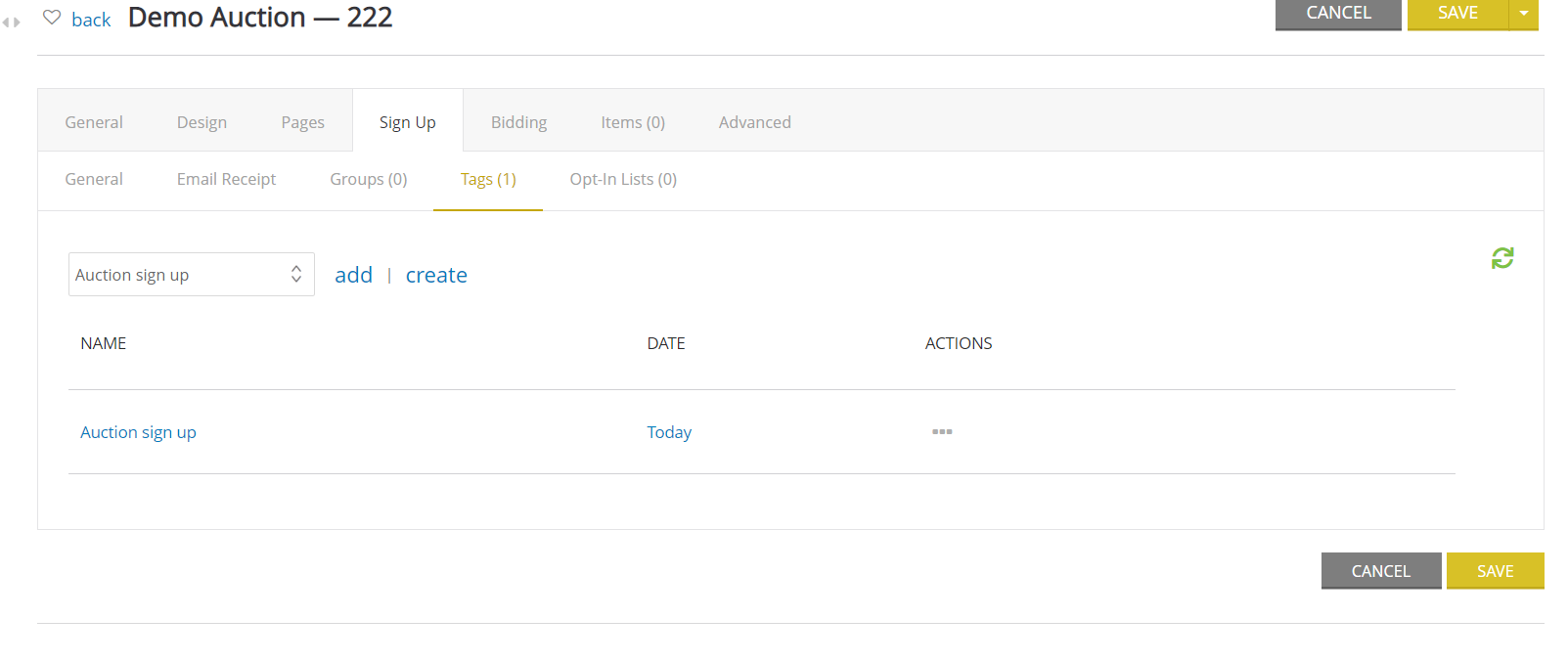Open the three-dots actions menu
The height and width of the screenshot is (662, 1568).
[941, 431]
